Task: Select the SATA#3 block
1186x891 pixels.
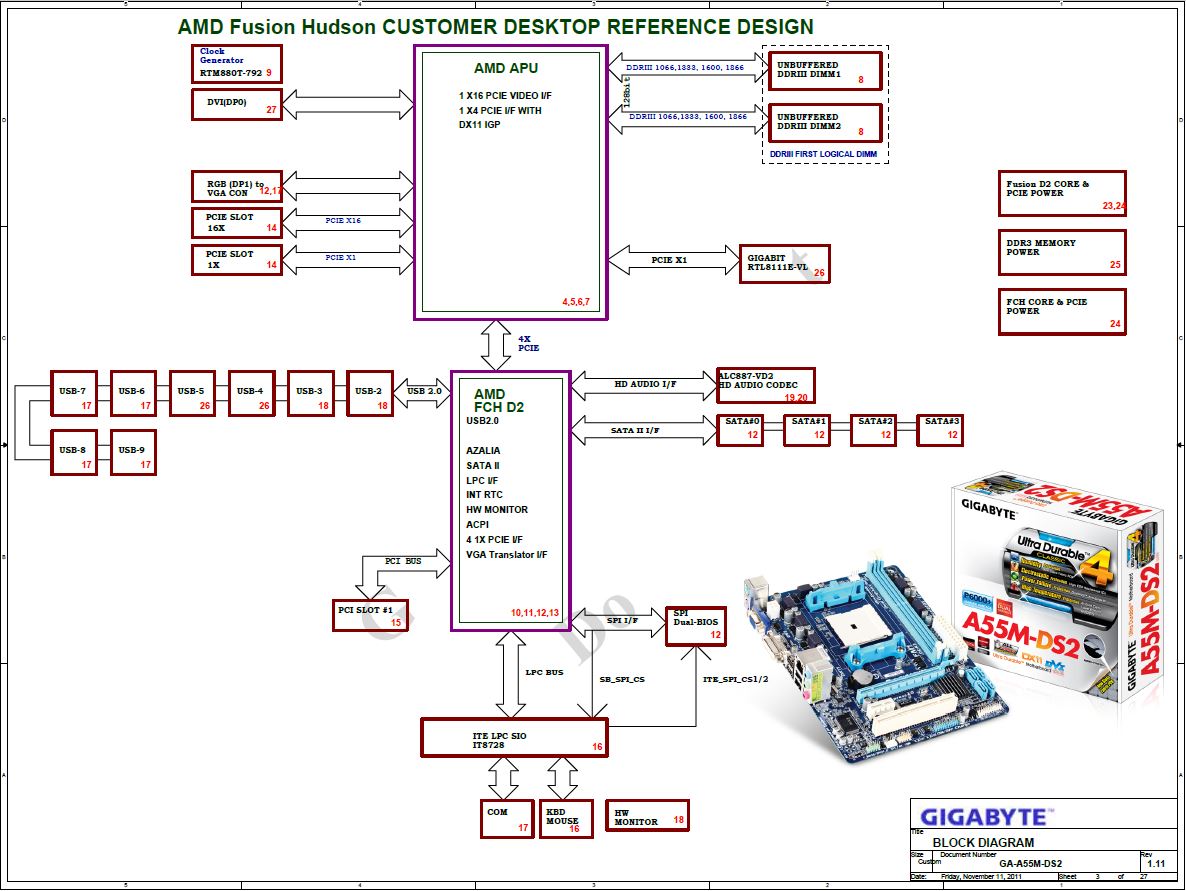Action: pyautogui.click(x=940, y=430)
